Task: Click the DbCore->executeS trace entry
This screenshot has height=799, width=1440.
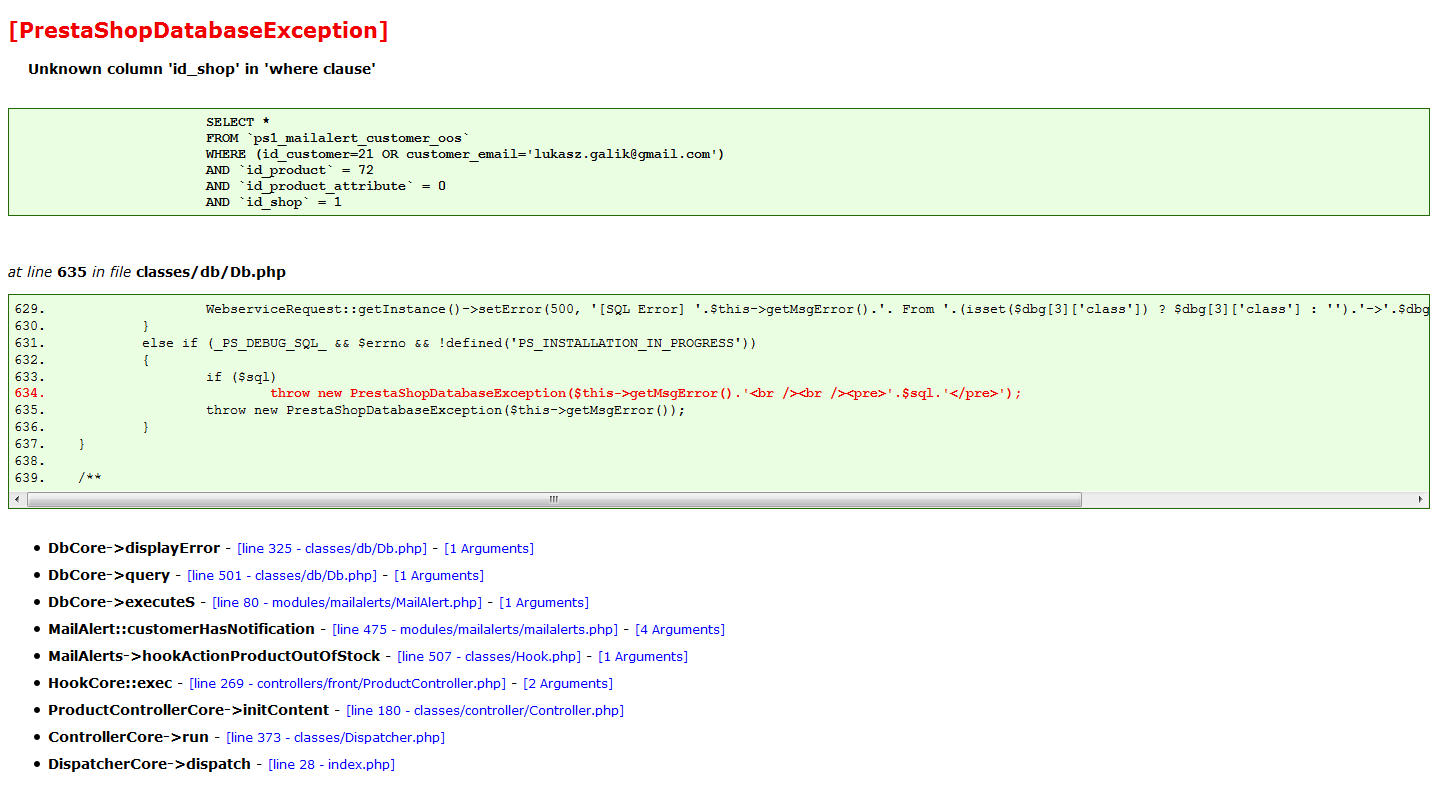Action: pos(122,602)
